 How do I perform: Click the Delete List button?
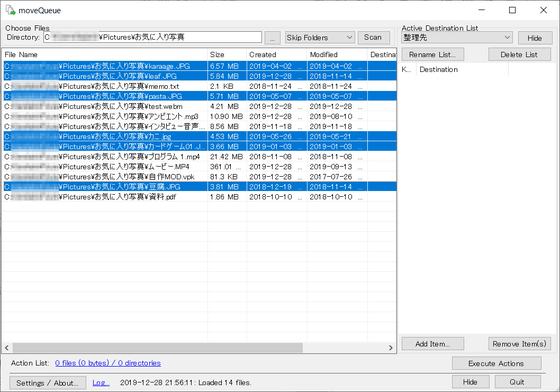tap(519, 55)
